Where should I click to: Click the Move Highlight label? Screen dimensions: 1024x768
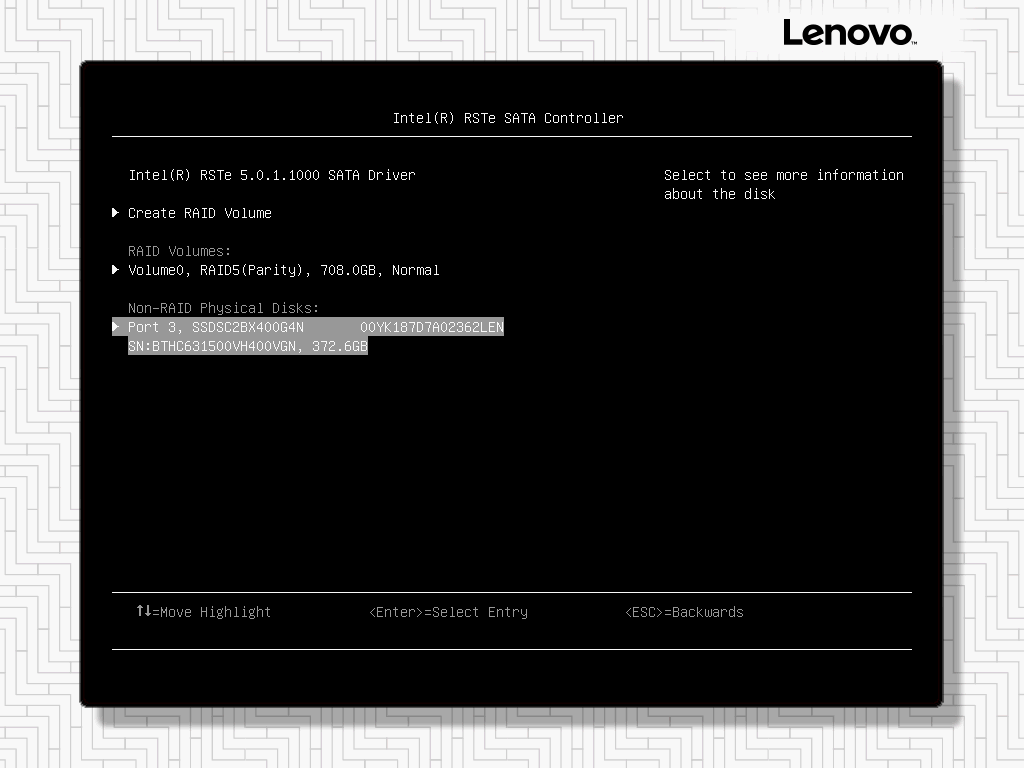(212, 612)
